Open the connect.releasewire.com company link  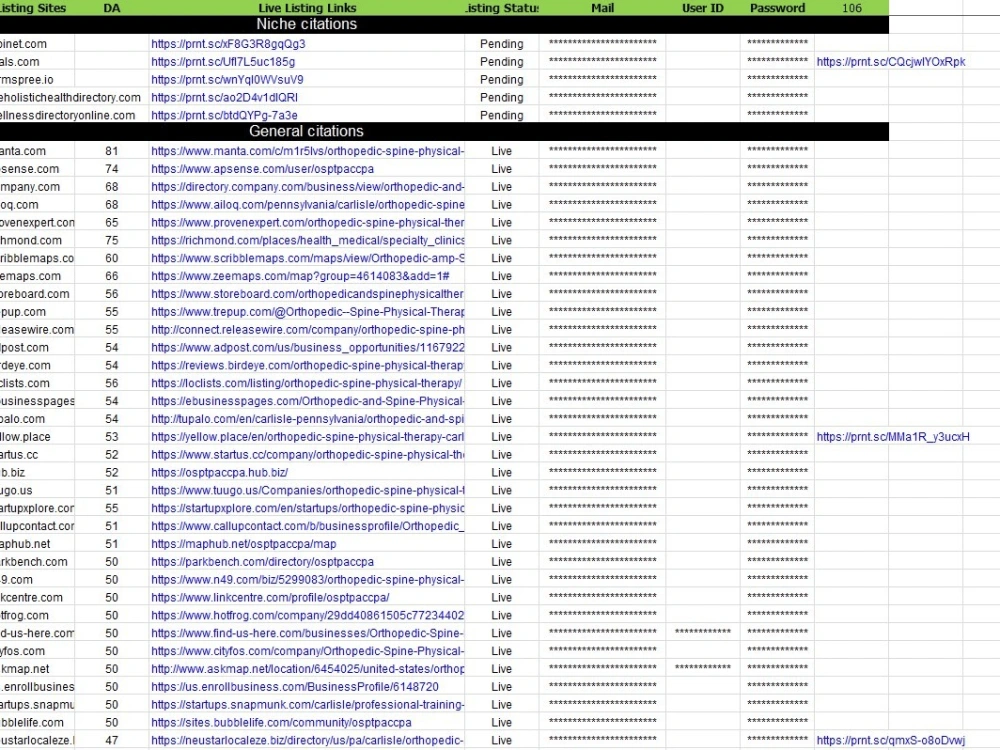[307, 330]
